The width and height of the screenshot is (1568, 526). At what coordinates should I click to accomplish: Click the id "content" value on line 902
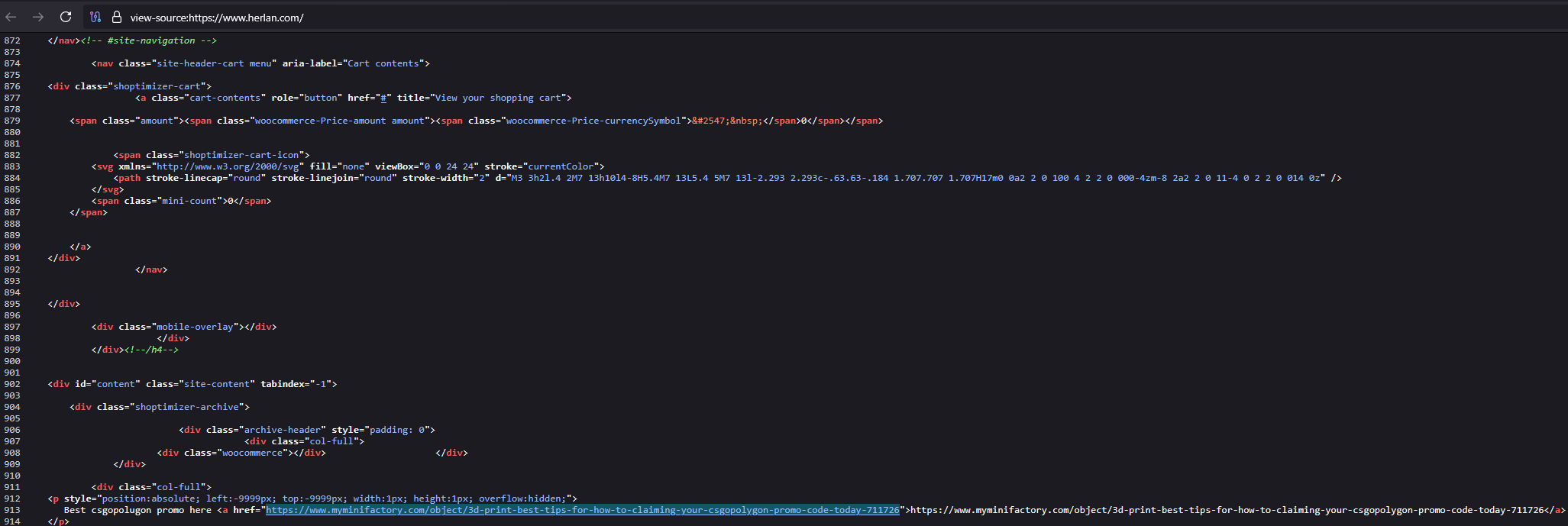click(x=115, y=384)
